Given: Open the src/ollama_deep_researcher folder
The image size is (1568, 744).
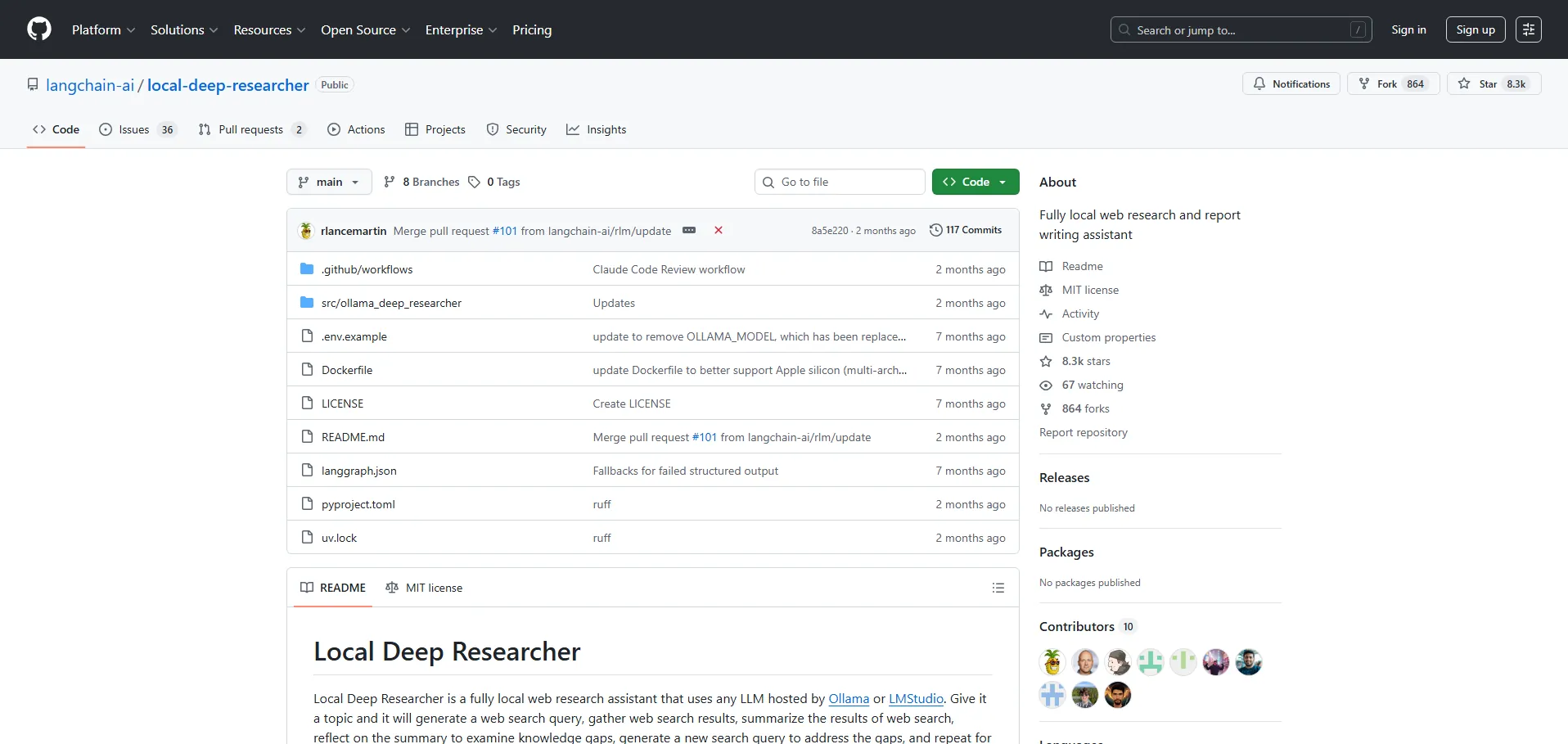Looking at the screenshot, I should (x=391, y=303).
